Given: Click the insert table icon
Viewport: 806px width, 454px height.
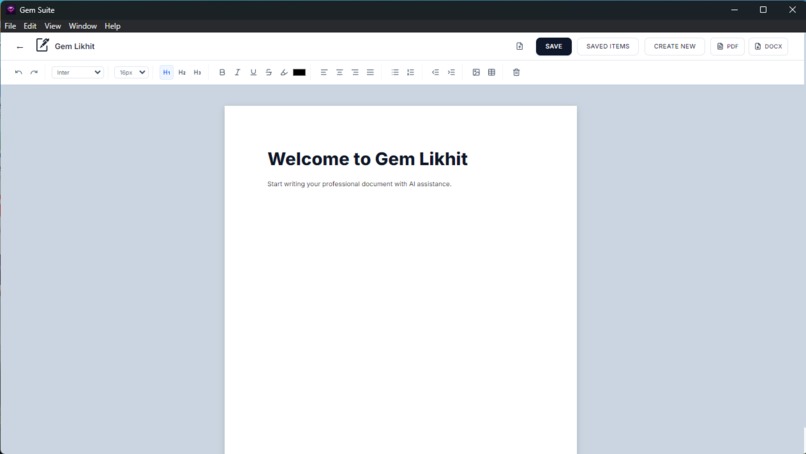Looking at the screenshot, I should click(x=491, y=72).
